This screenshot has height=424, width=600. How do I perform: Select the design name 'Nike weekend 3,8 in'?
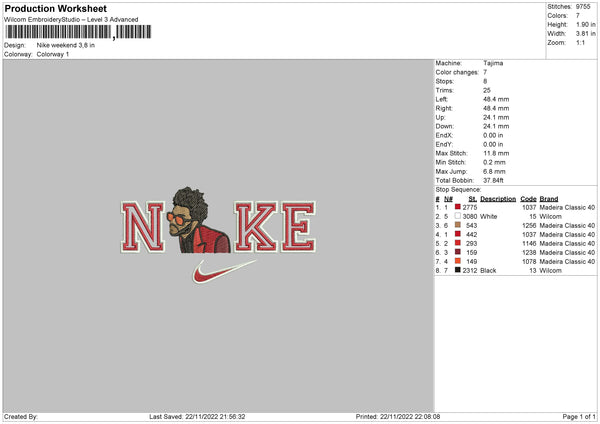pos(66,45)
